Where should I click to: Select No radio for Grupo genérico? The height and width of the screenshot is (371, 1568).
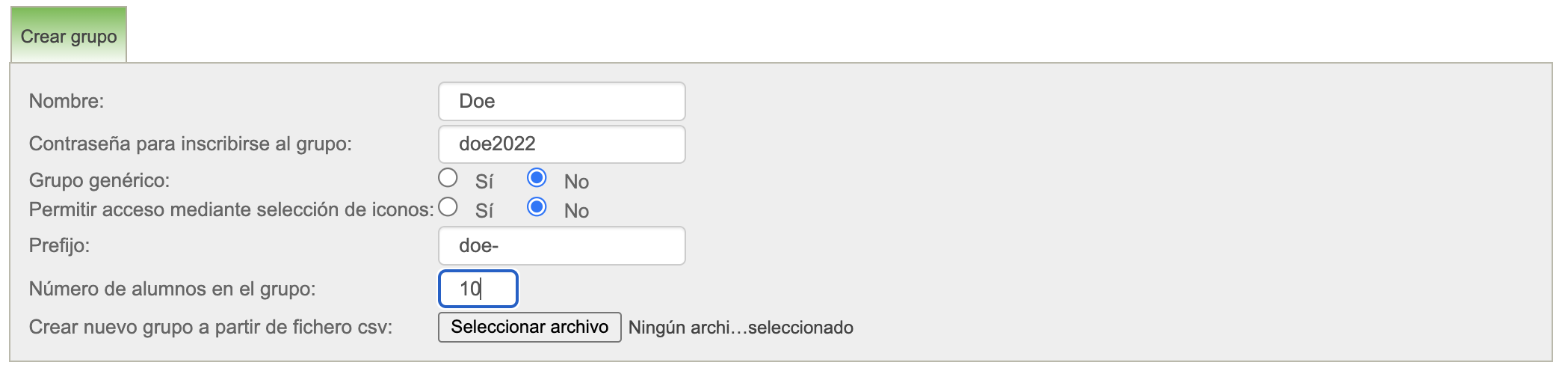point(537,178)
